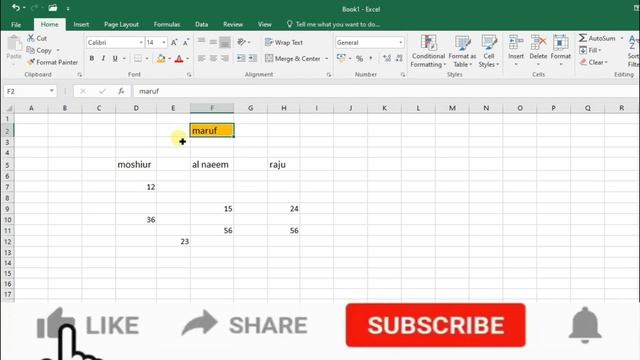Click the Insert Function fx icon
The image size is (640, 360).
click(x=121, y=91)
